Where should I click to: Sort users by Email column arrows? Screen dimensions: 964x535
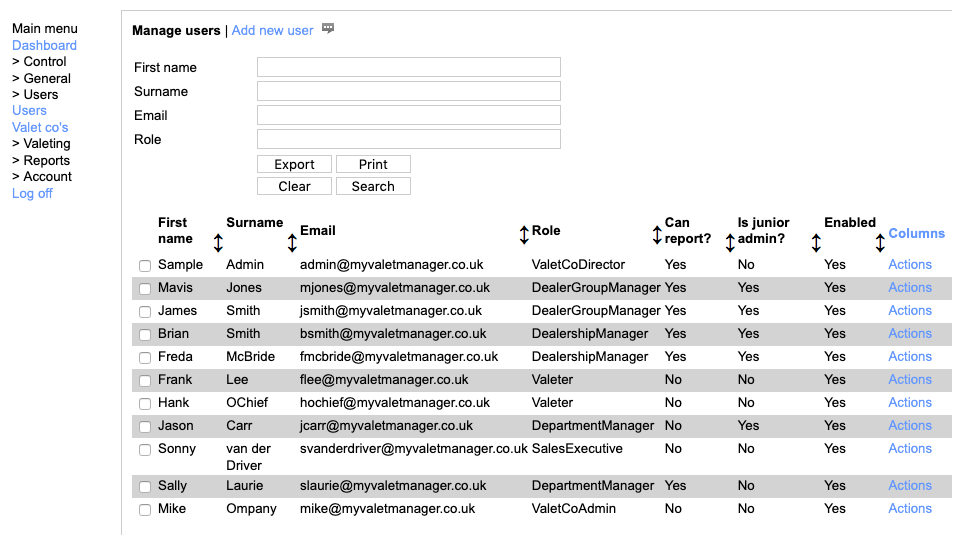click(x=524, y=234)
